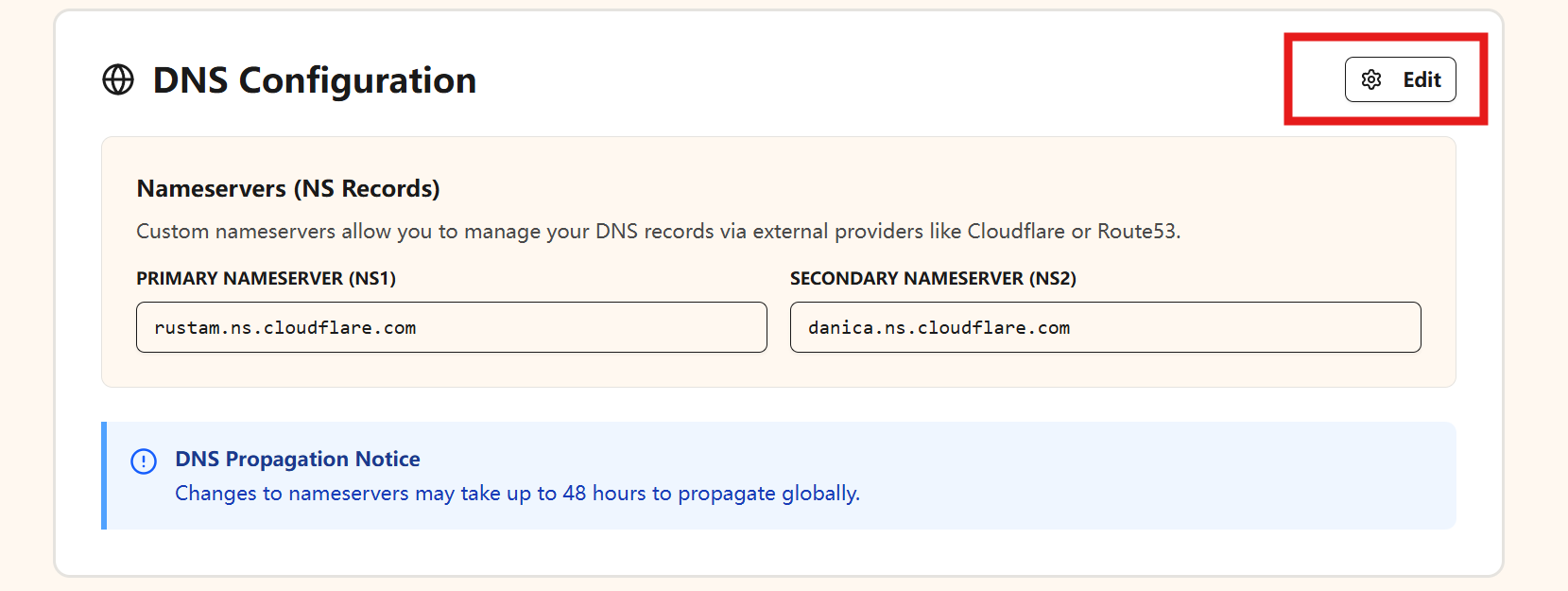This screenshot has height=591, width=1568.
Task: Click the DNS Configuration heading
Action: (x=315, y=81)
